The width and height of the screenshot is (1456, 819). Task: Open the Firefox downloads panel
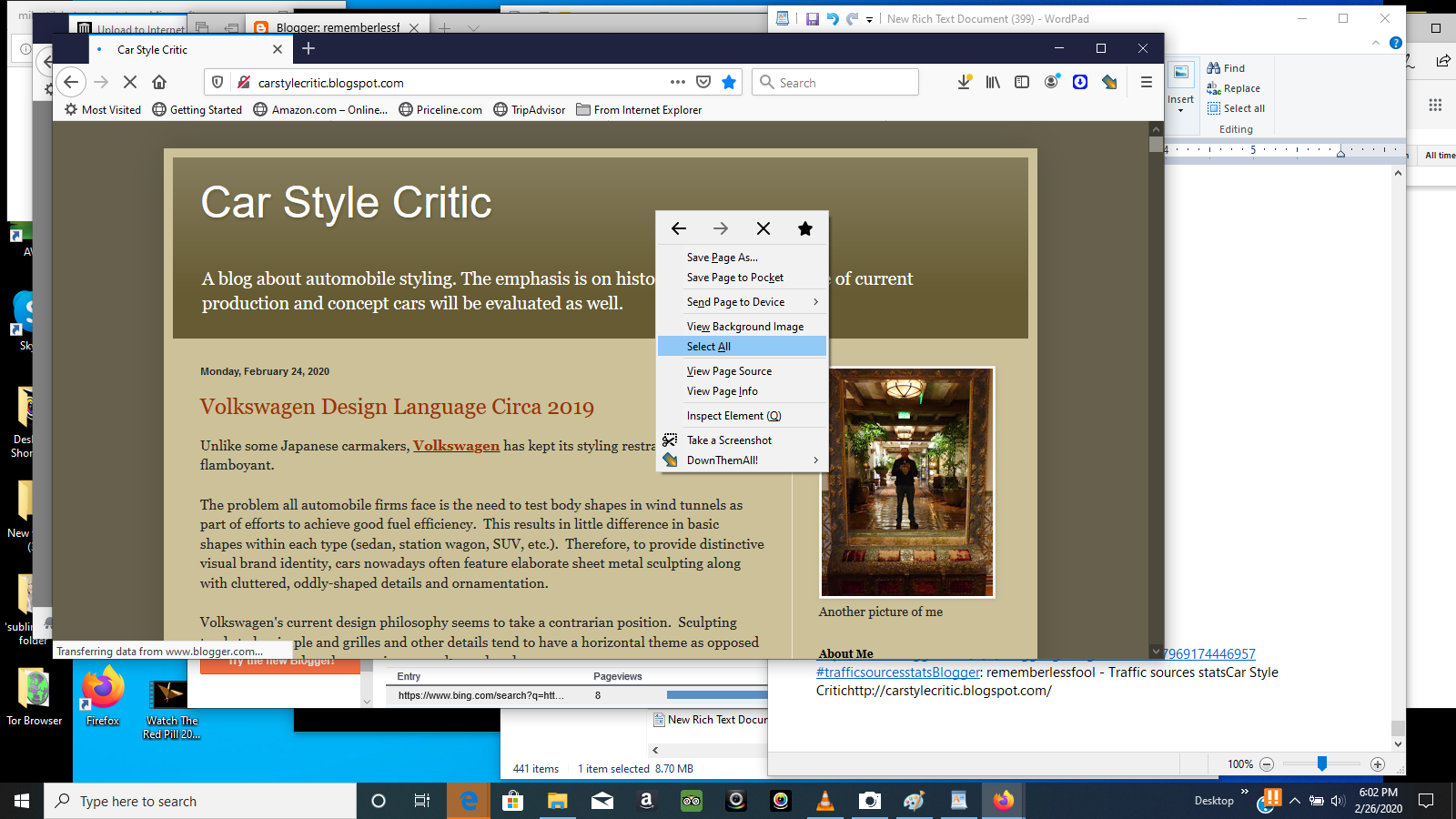(x=965, y=82)
